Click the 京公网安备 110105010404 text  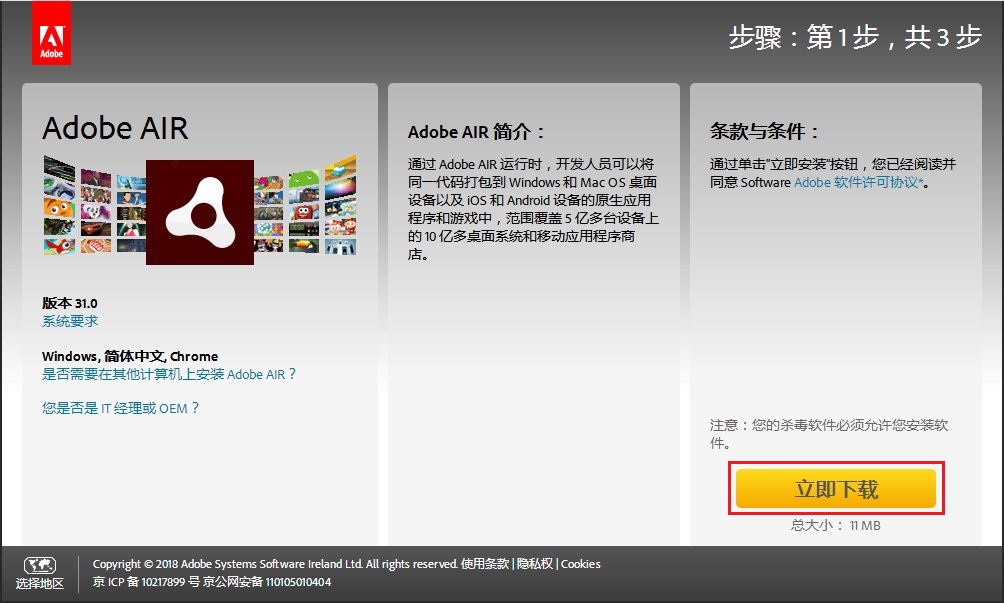click(x=267, y=582)
